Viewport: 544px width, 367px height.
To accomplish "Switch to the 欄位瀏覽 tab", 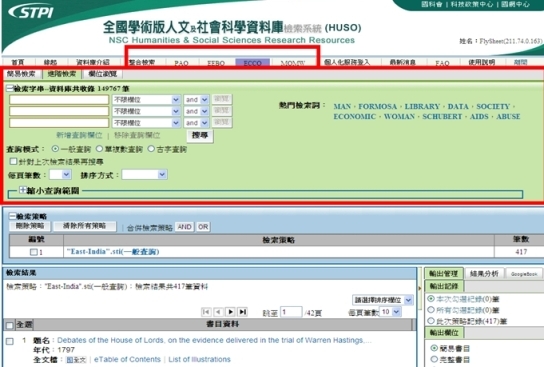I will 103,74.
